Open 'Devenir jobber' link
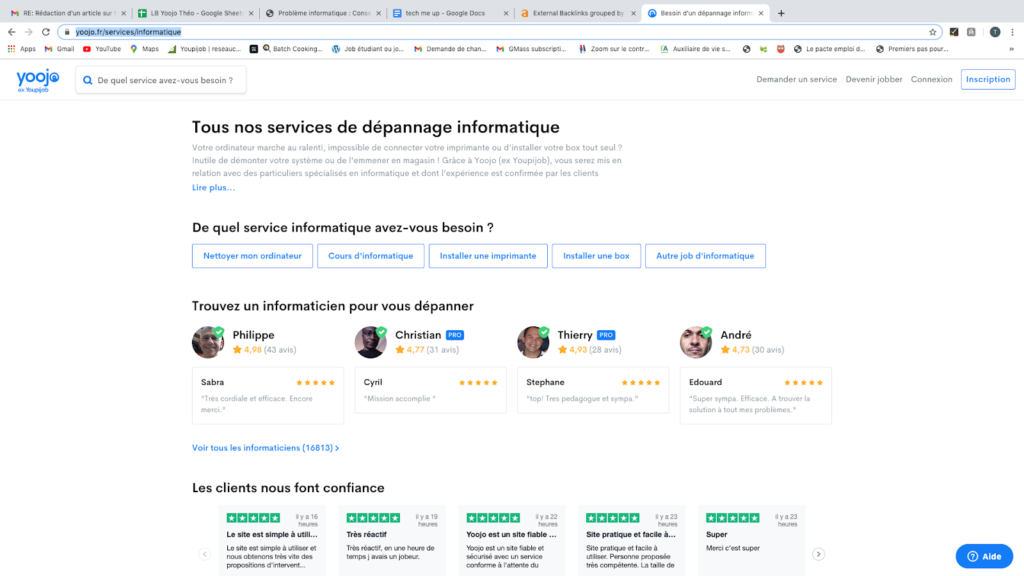 [874, 80]
